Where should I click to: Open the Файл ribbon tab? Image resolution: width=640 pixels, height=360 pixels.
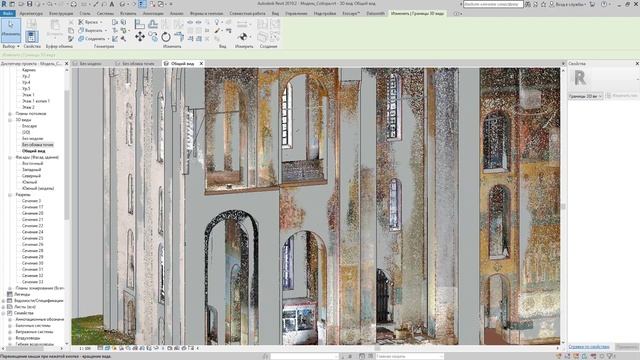click(7, 13)
